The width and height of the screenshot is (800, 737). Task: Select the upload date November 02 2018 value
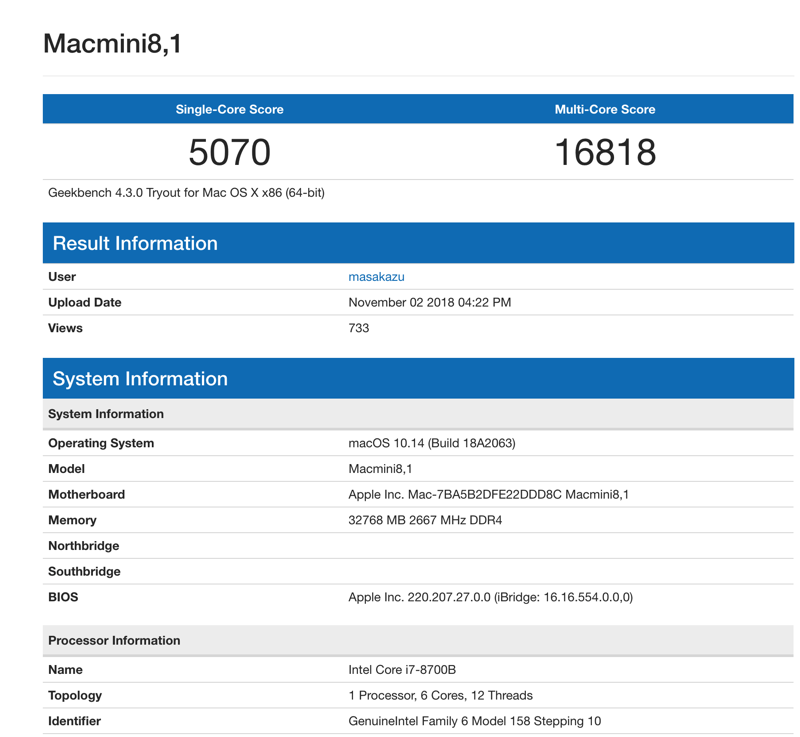point(430,302)
